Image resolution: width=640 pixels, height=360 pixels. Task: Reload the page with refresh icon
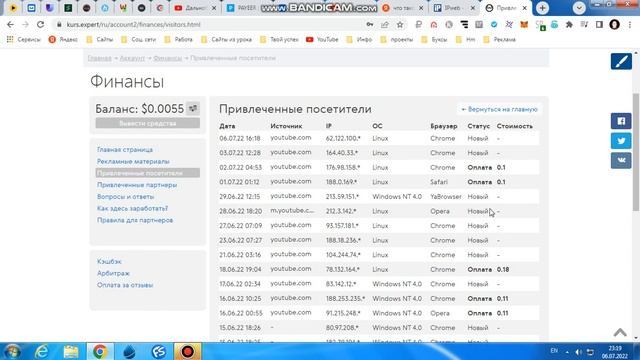coord(40,24)
